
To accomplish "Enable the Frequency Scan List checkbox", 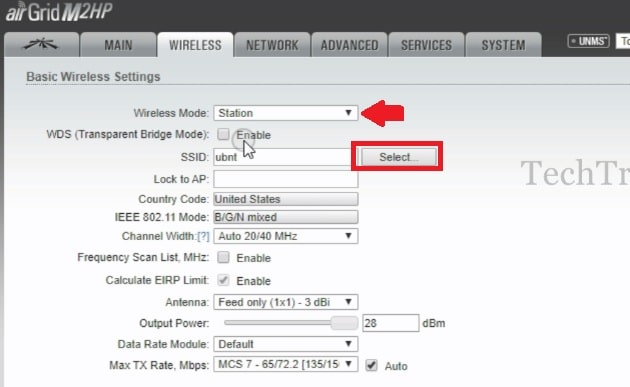I will click(223, 257).
